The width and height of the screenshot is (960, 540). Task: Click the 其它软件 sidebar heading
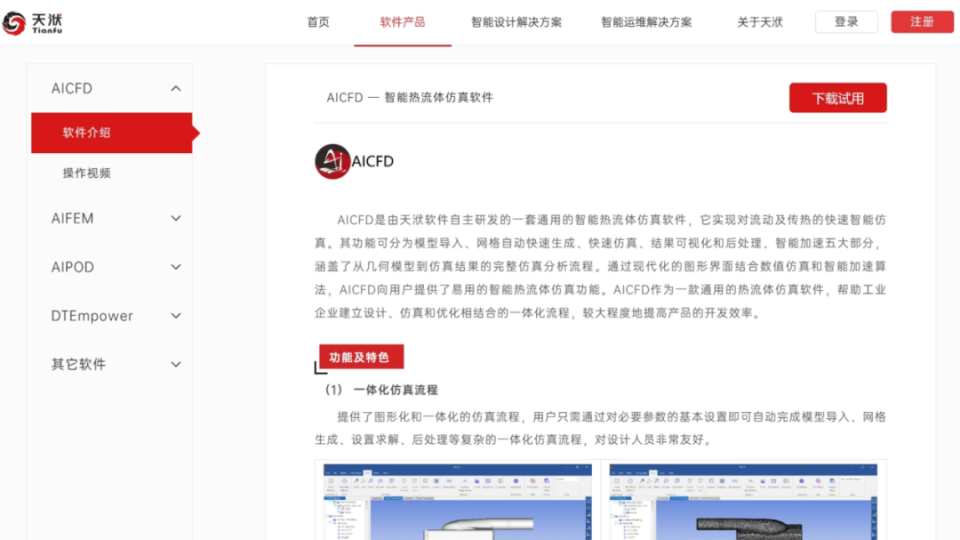click(78, 364)
